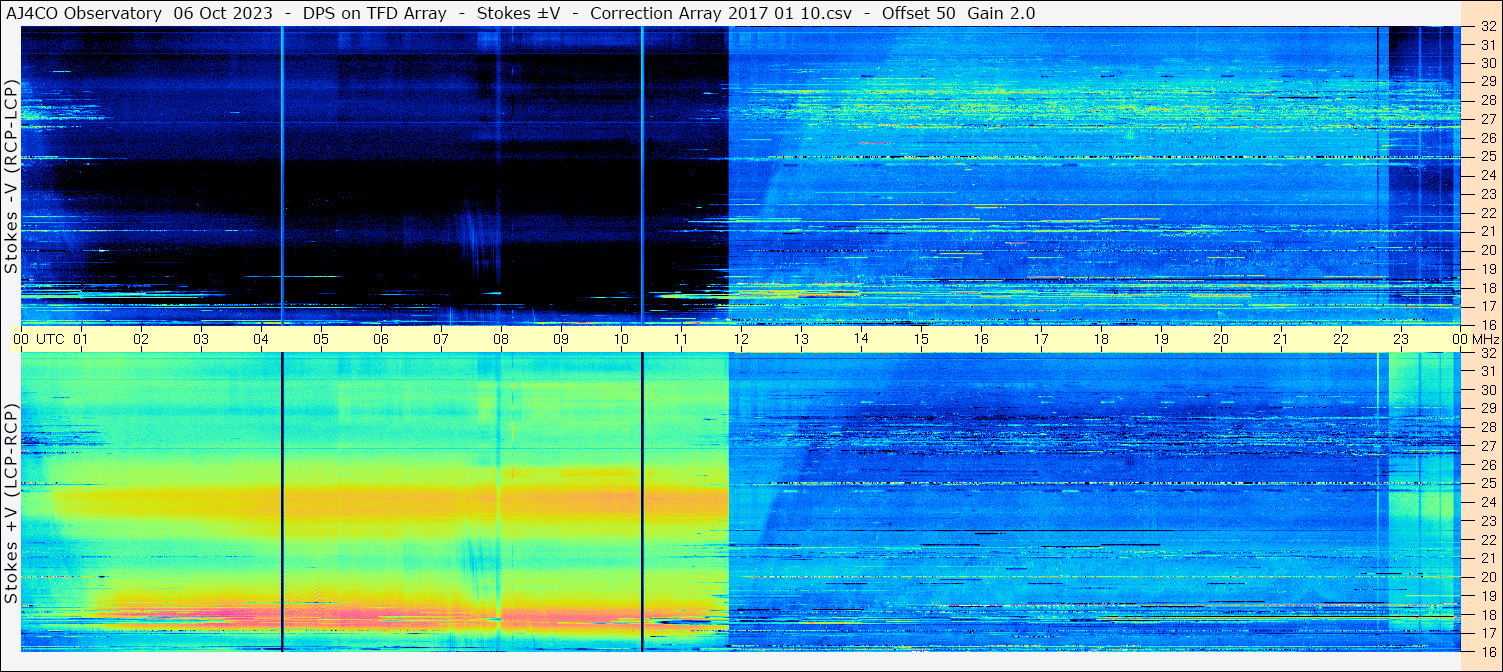Click '16' MHz tick of Stokes +V panel
Viewport: 1503px width, 672px height.
[1487, 651]
